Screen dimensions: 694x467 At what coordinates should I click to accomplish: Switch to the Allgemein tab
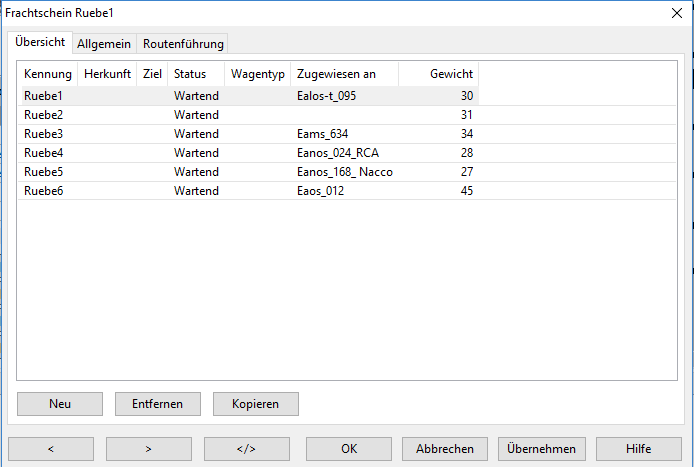[104, 44]
